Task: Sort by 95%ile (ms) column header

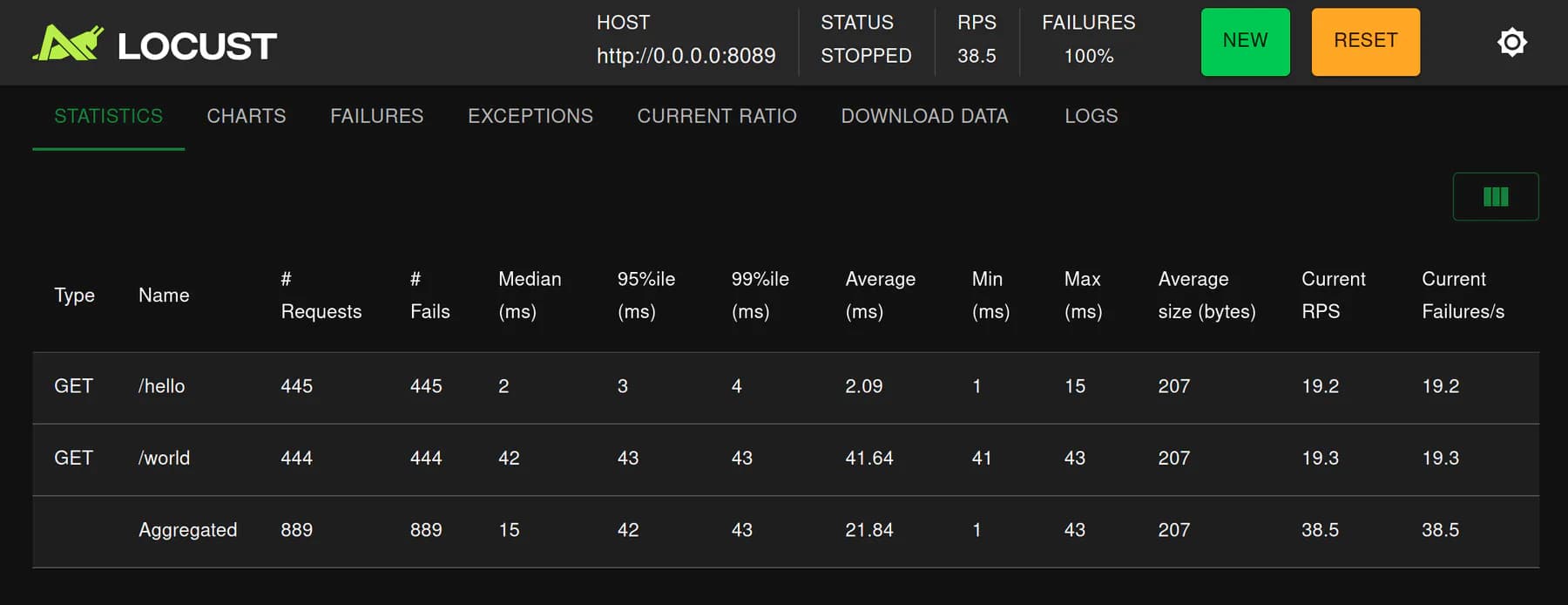Action: click(646, 296)
